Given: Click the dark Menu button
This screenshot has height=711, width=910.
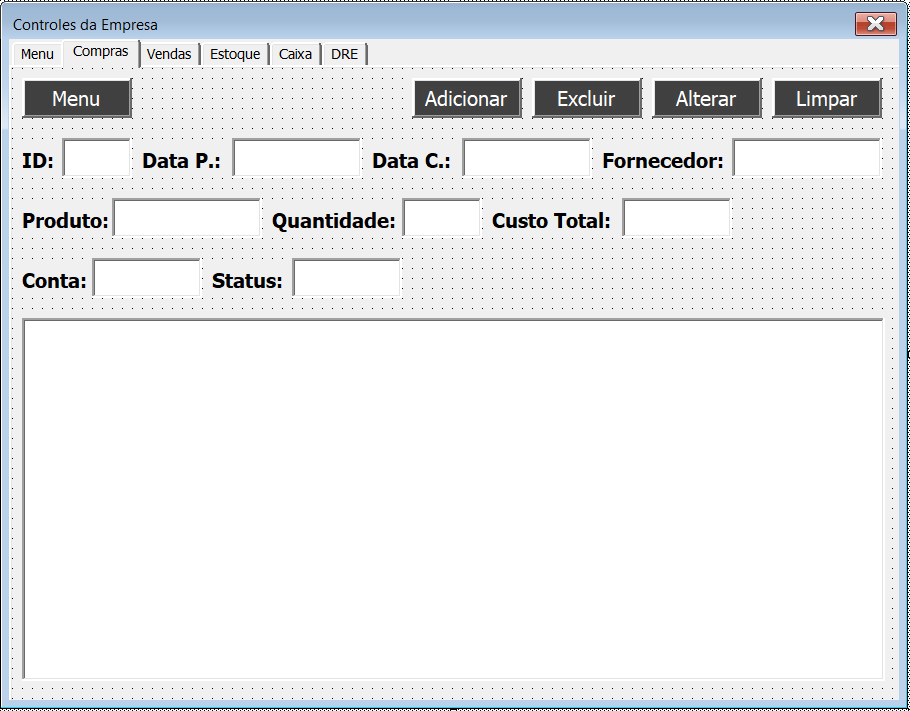Looking at the screenshot, I should [x=77, y=99].
